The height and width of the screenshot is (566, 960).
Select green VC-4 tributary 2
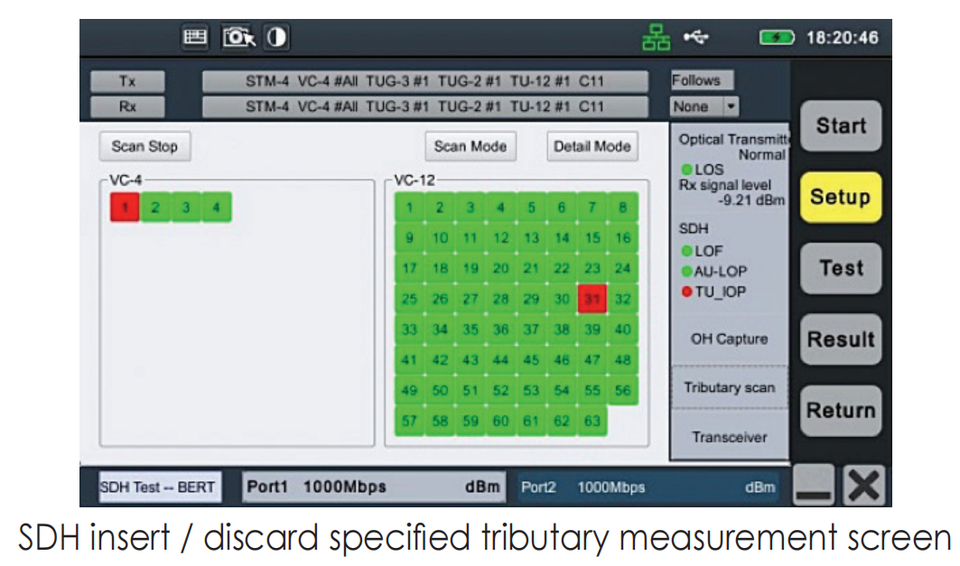tap(156, 207)
